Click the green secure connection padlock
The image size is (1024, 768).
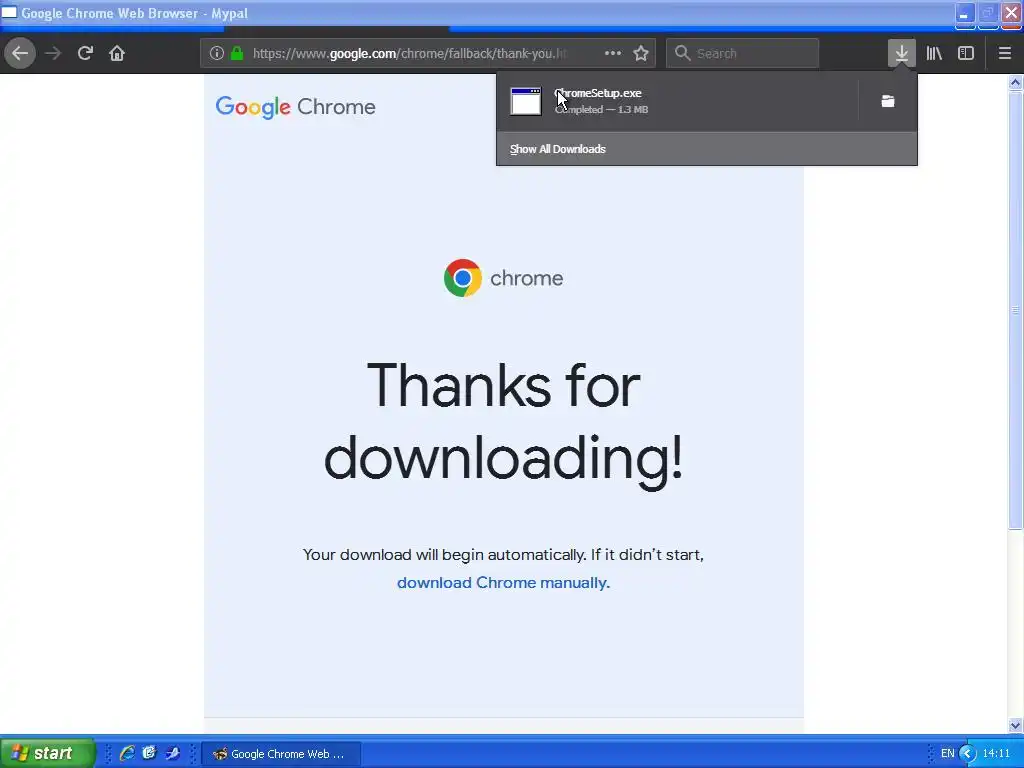coord(237,54)
